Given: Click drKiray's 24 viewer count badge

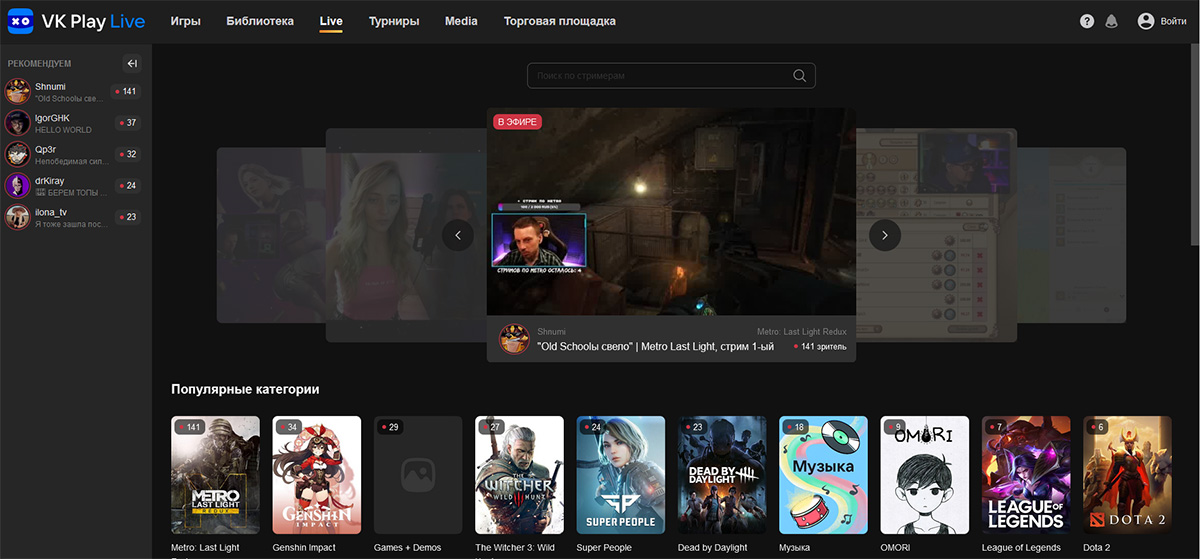Looking at the screenshot, I should pyautogui.click(x=126, y=185).
